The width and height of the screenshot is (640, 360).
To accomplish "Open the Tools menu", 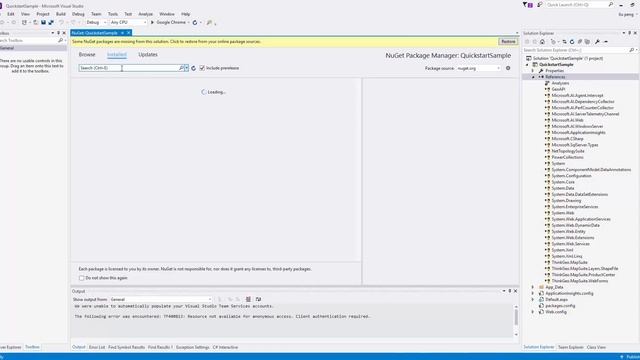I will [113, 14].
